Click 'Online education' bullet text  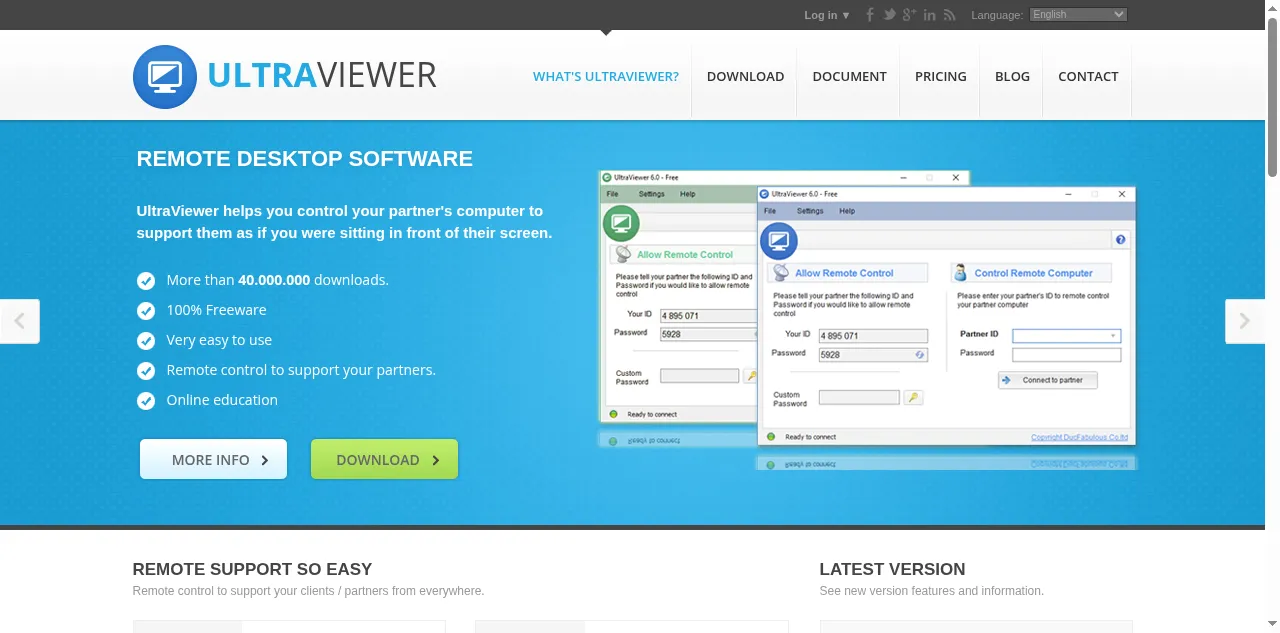[222, 400]
